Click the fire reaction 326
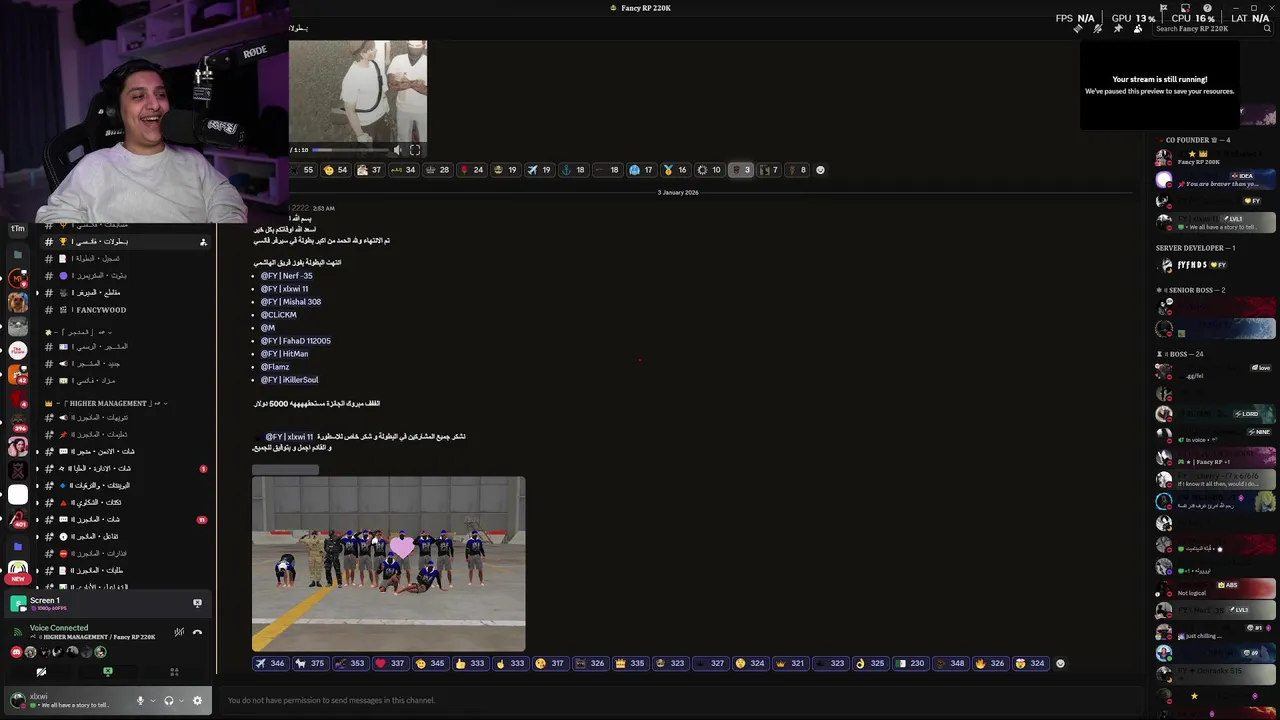The image size is (1280, 720). click(x=990, y=663)
